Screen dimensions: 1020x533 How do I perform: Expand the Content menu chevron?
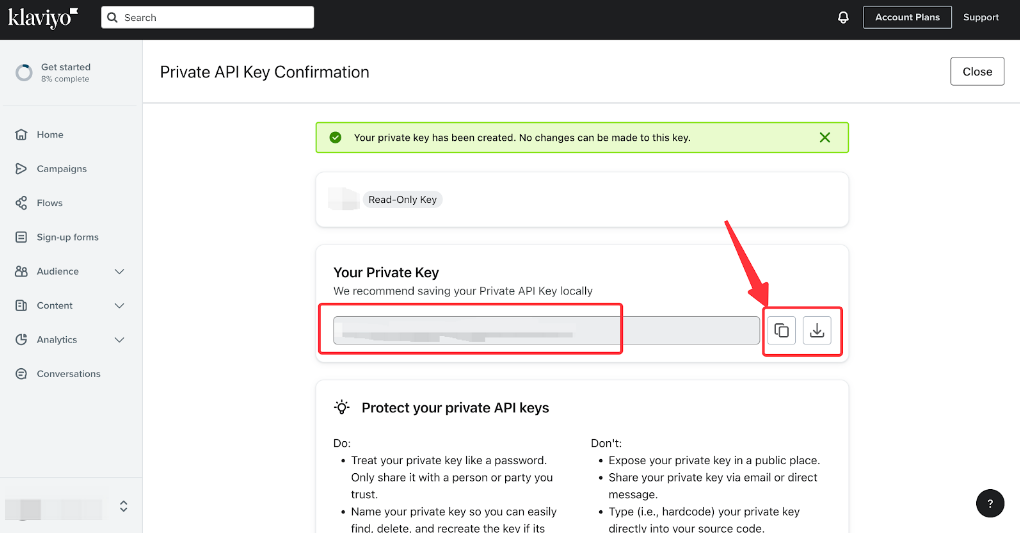click(x=120, y=305)
